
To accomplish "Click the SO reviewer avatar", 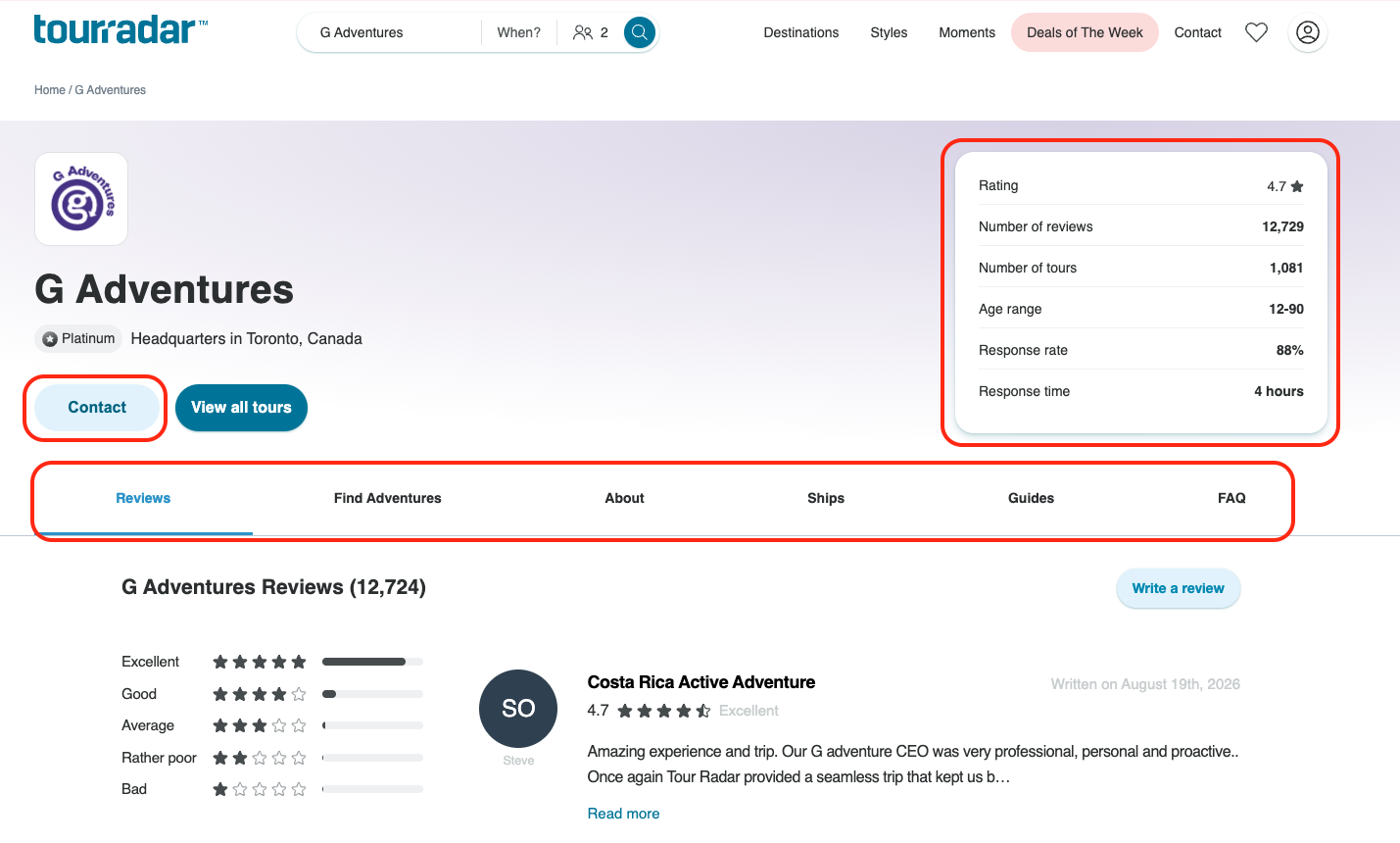I will pos(518,709).
